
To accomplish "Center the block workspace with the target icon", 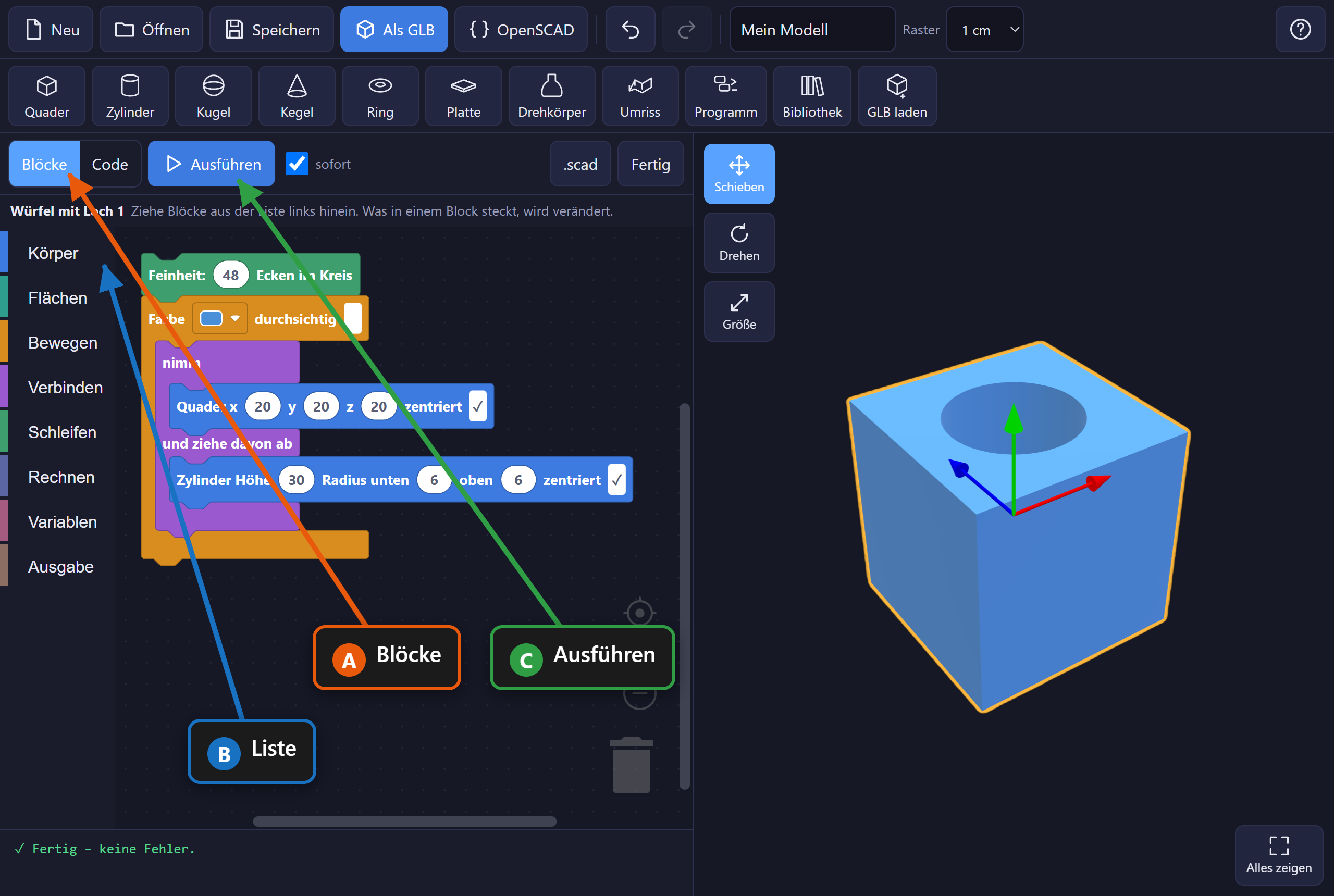I will (639, 613).
